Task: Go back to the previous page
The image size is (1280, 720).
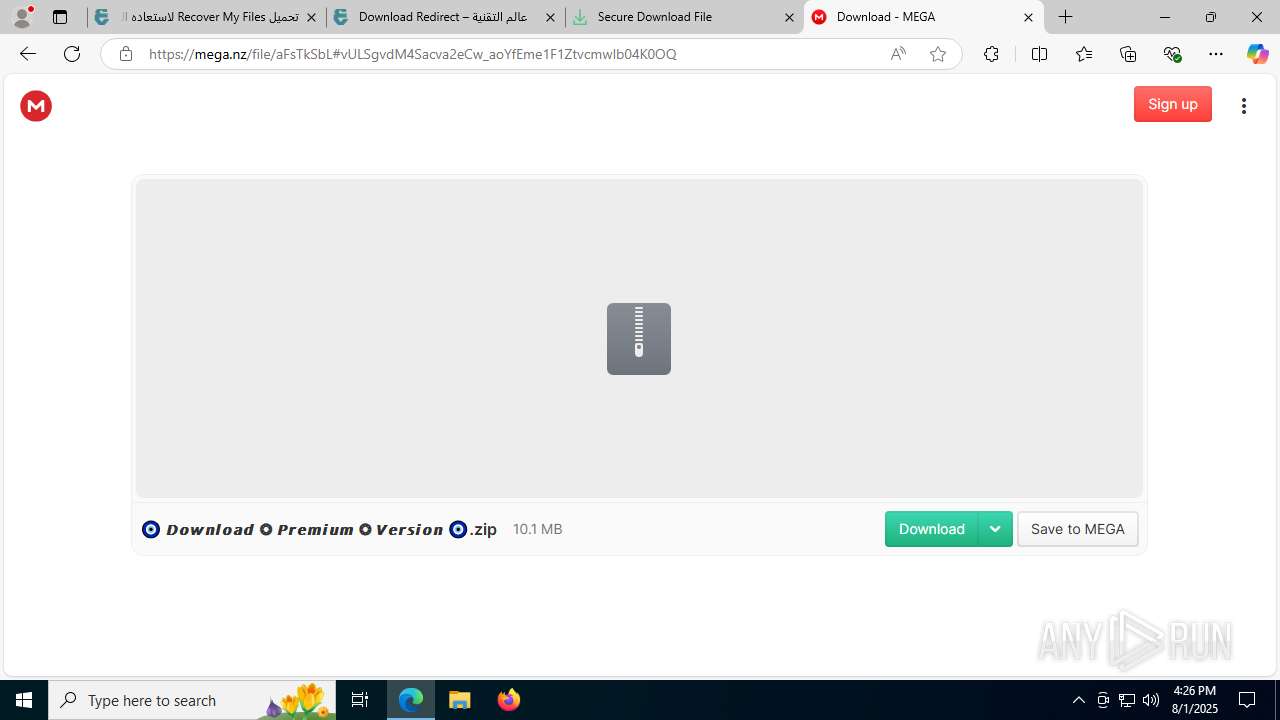Action: point(28,54)
